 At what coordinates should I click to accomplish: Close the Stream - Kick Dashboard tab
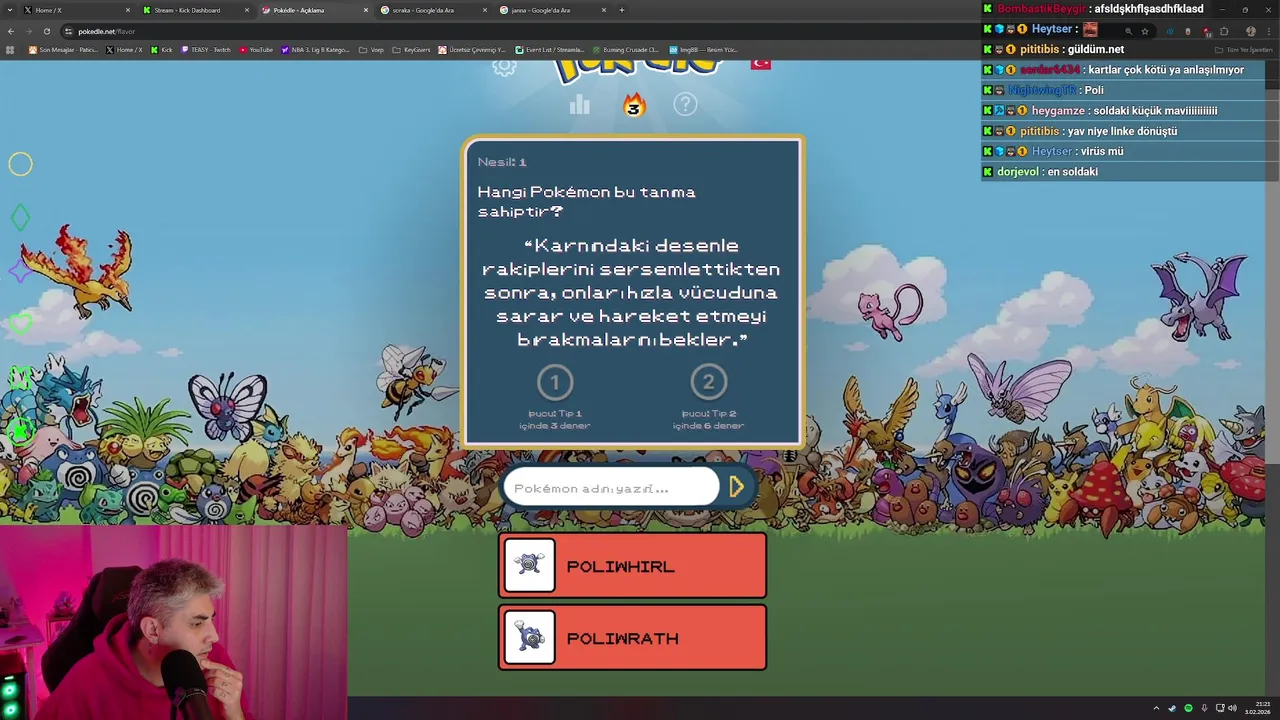coord(246,10)
